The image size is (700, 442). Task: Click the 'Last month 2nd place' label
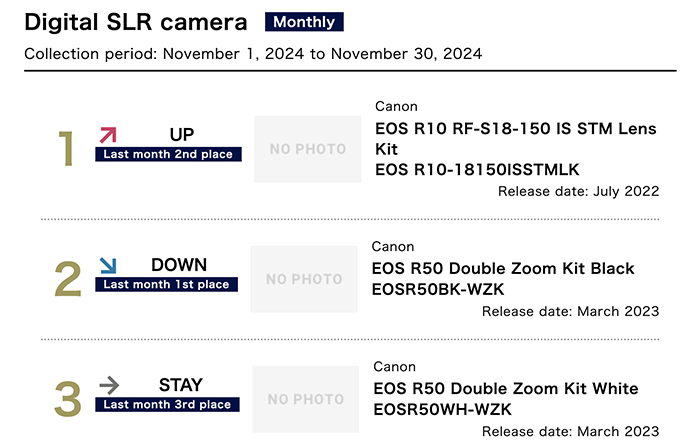pos(168,154)
